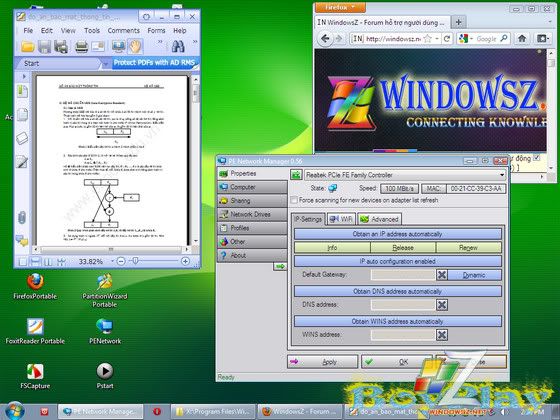Open Edit menu in Foxit Reader
The image size is (560, 420).
click(47, 31)
